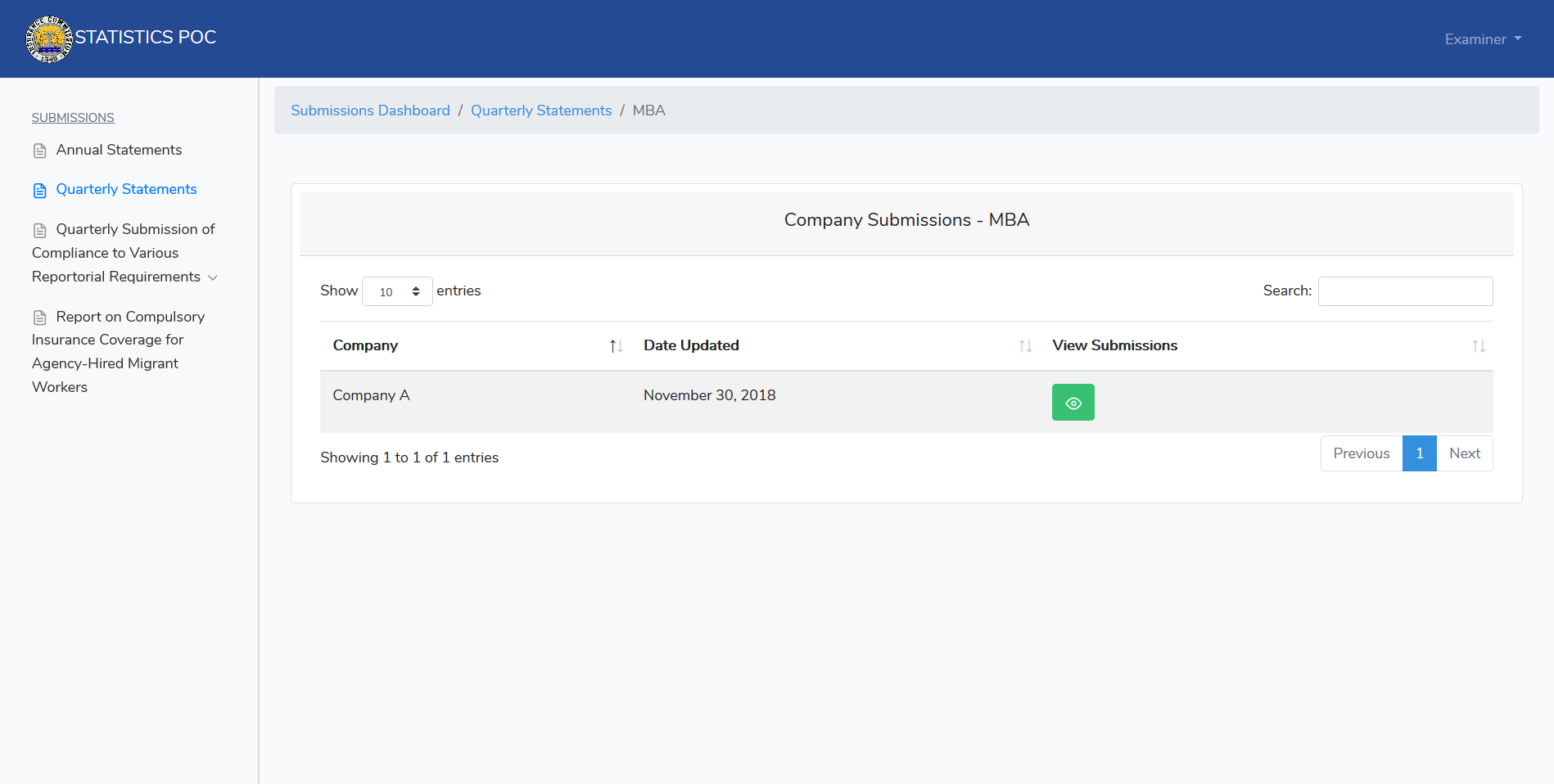Screen dimensions: 1554x784
Task: Click the Quarterly Statements breadcrumb link
Action: (540, 110)
